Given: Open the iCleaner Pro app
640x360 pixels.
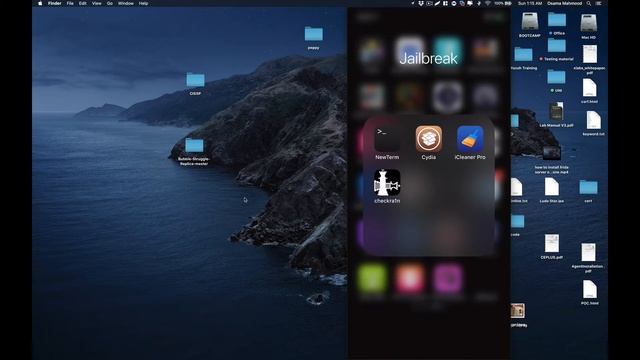Looking at the screenshot, I should tap(470, 139).
